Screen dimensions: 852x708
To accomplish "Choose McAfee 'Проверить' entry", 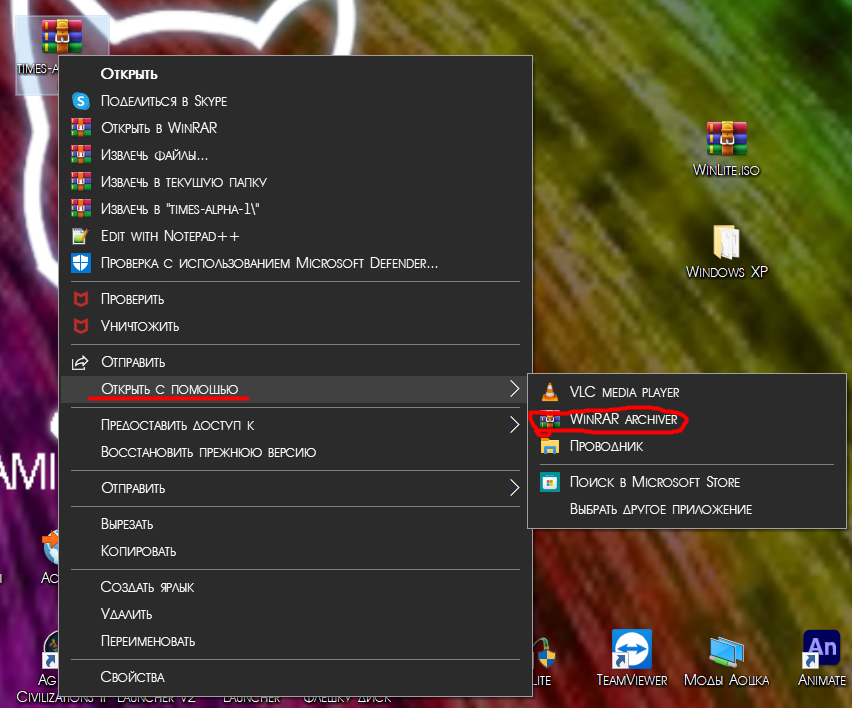I will 296,299.
